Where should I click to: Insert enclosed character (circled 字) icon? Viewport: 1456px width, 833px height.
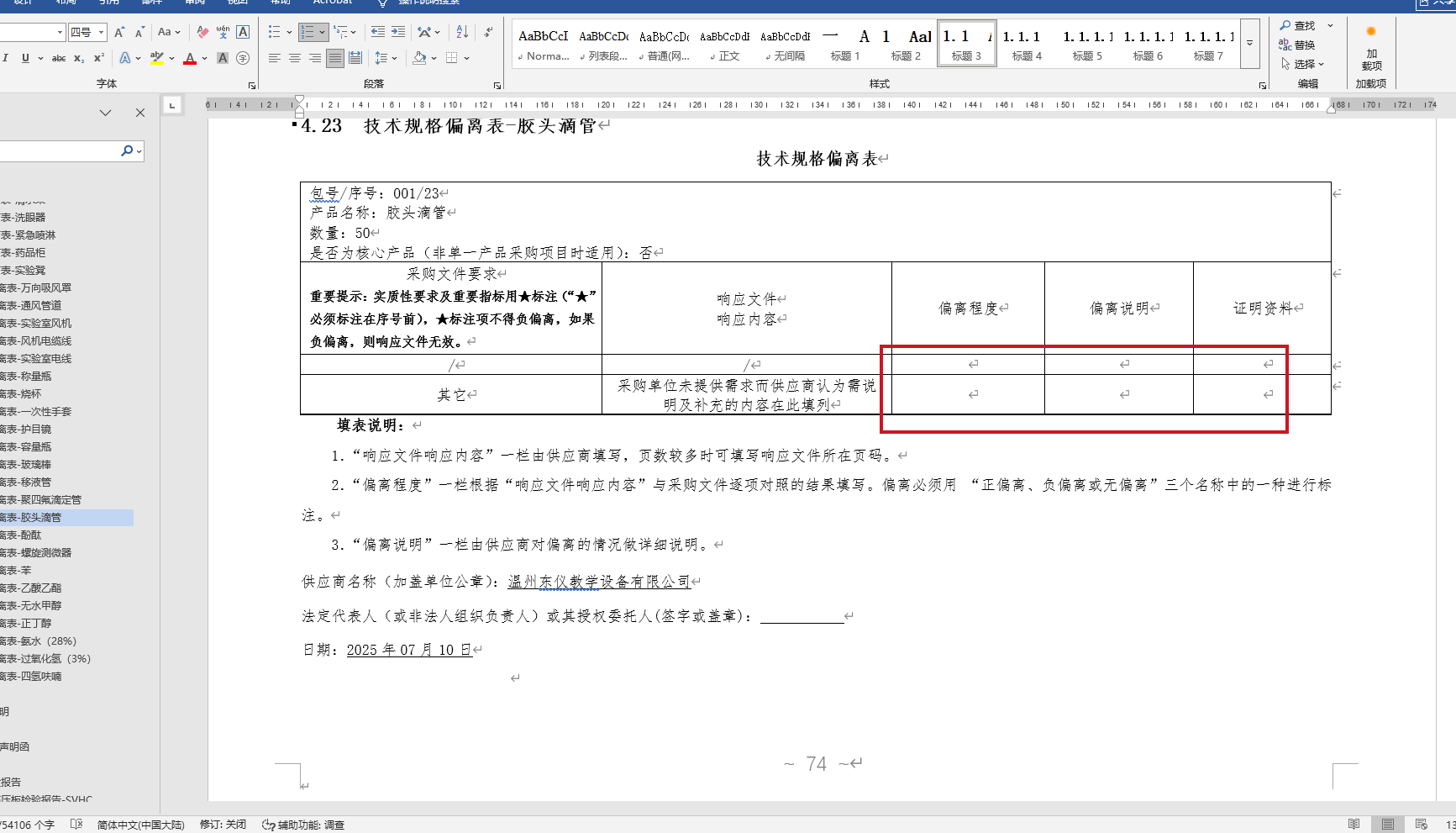coord(243,58)
